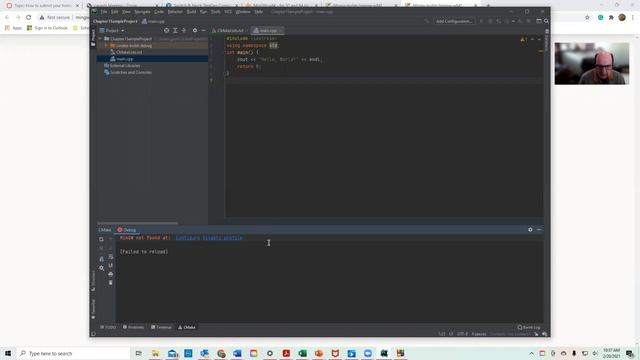This screenshot has height=360, width=640.
Task: Click the filter/search icon in CMake toolbar
Action: point(101,268)
